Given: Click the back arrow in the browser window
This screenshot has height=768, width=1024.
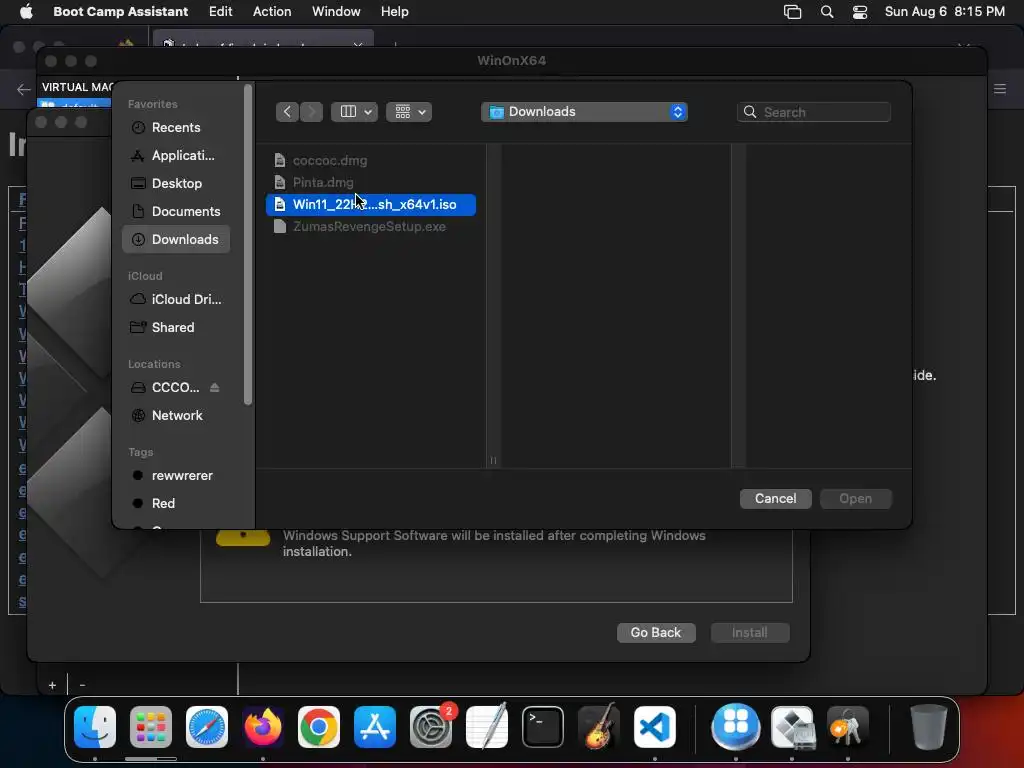Looking at the screenshot, I should point(24,89).
